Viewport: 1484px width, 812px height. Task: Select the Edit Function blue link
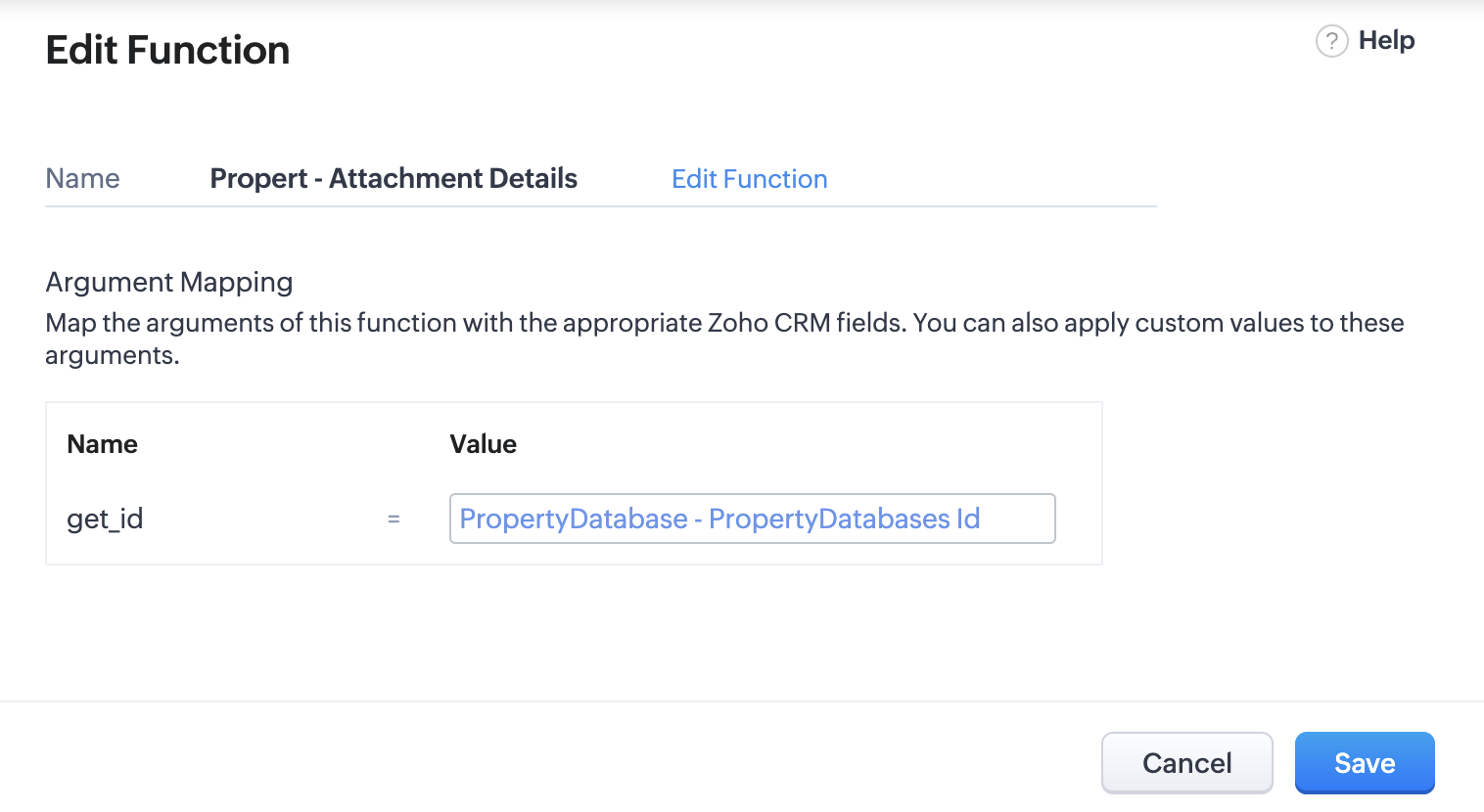tap(749, 179)
